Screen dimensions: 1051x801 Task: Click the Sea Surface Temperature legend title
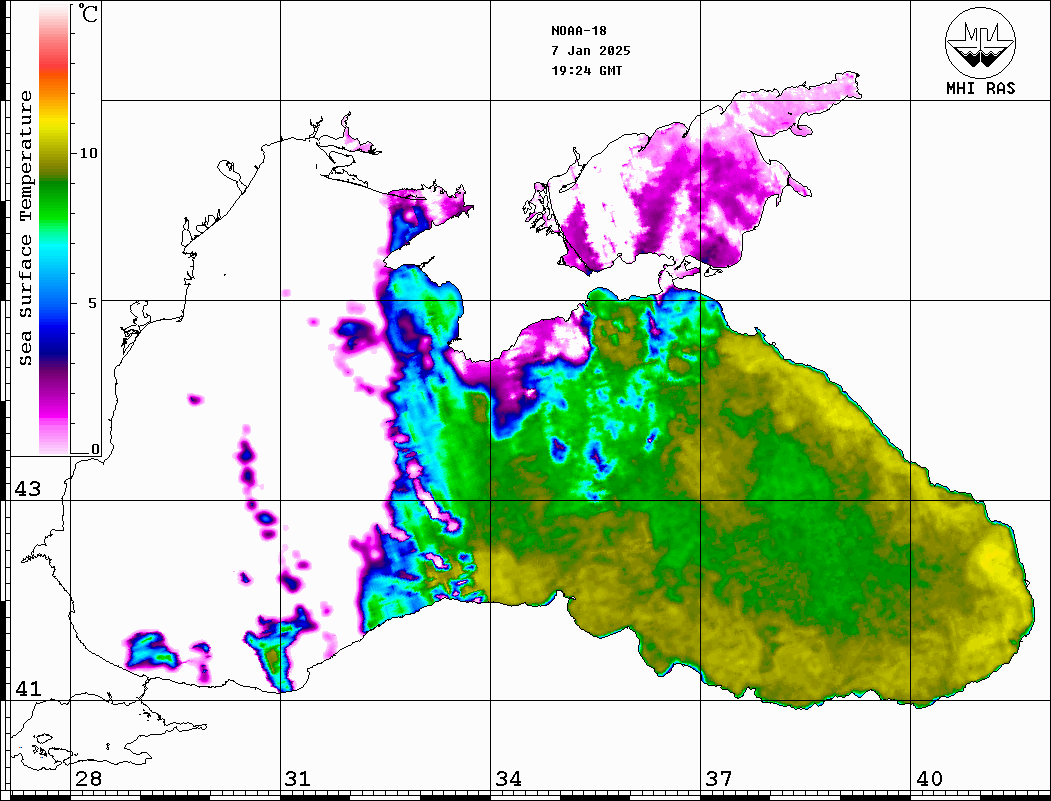[26, 228]
